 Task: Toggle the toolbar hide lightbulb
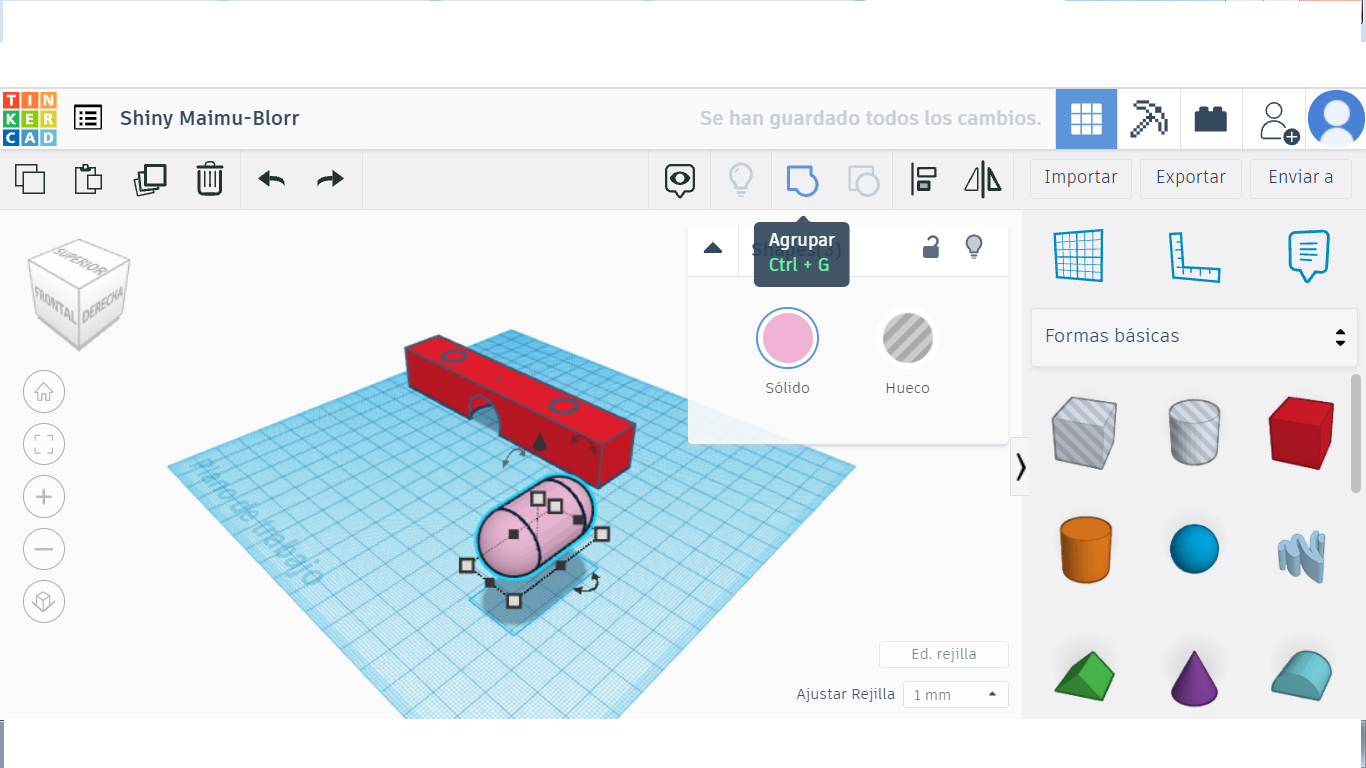(740, 179)
